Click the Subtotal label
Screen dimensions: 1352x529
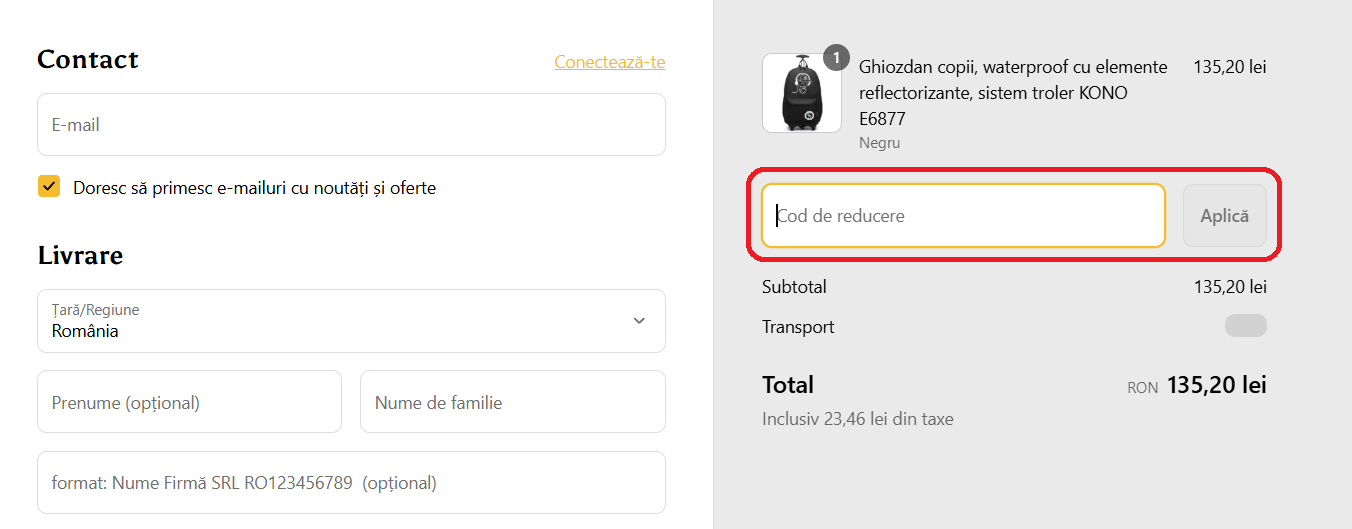[794, 287]
